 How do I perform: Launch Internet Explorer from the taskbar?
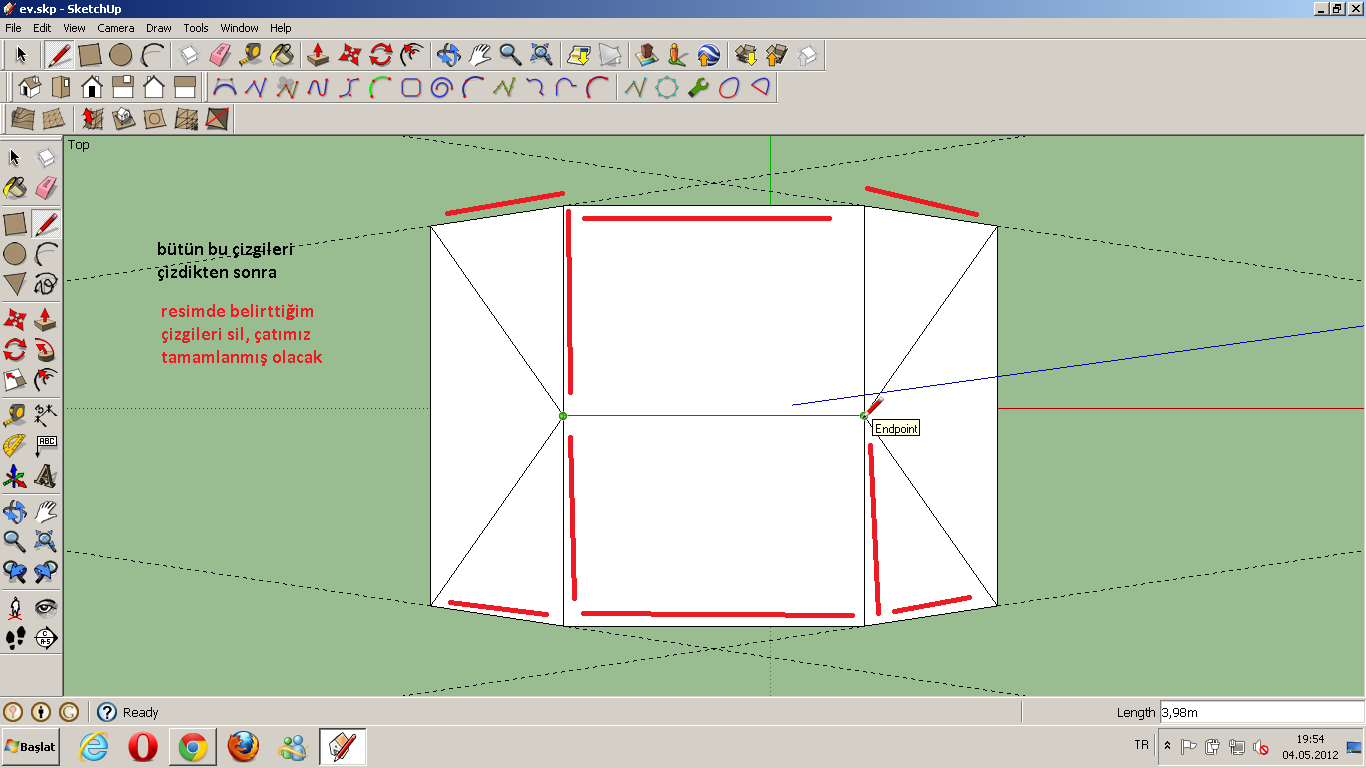pos(93,746)
